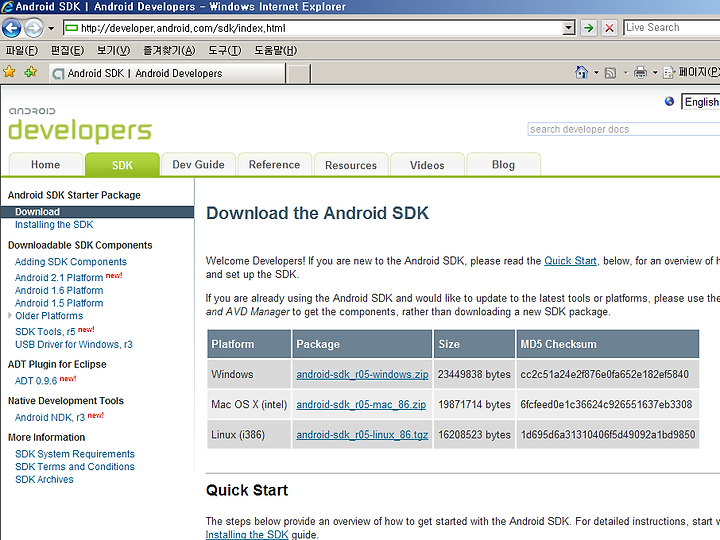Open the English language dropdown

[701, 102]
